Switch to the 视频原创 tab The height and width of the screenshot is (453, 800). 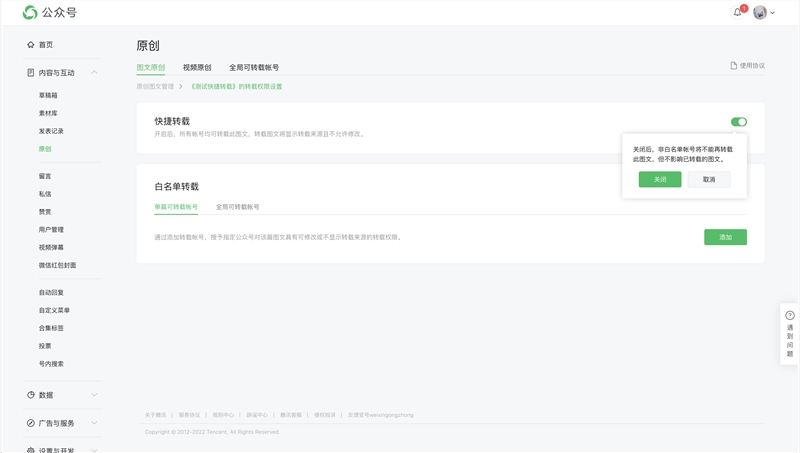[x=197, y=68]
